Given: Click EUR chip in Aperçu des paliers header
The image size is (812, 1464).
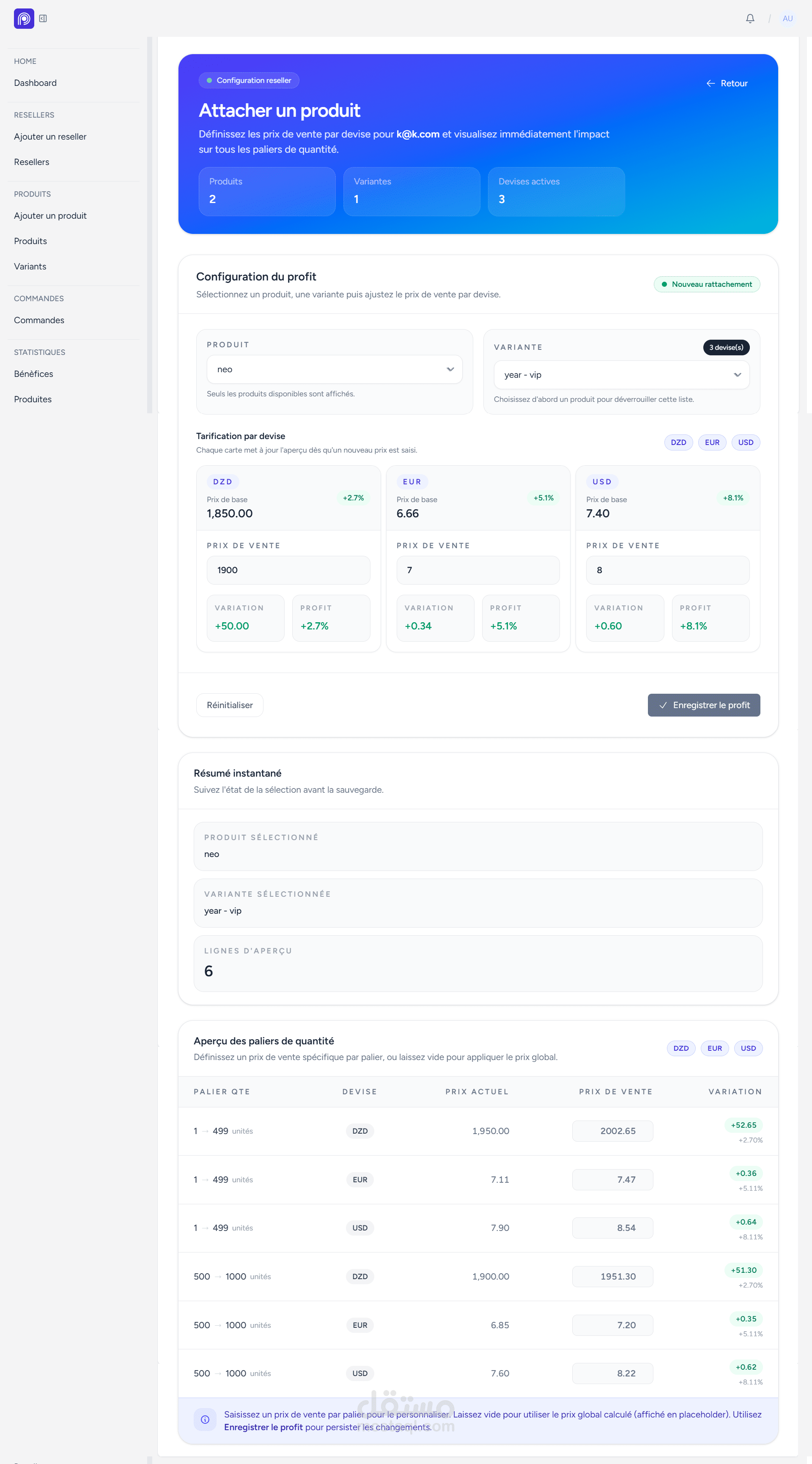Looking at the screenshot, I should (x=714, y=1049).
